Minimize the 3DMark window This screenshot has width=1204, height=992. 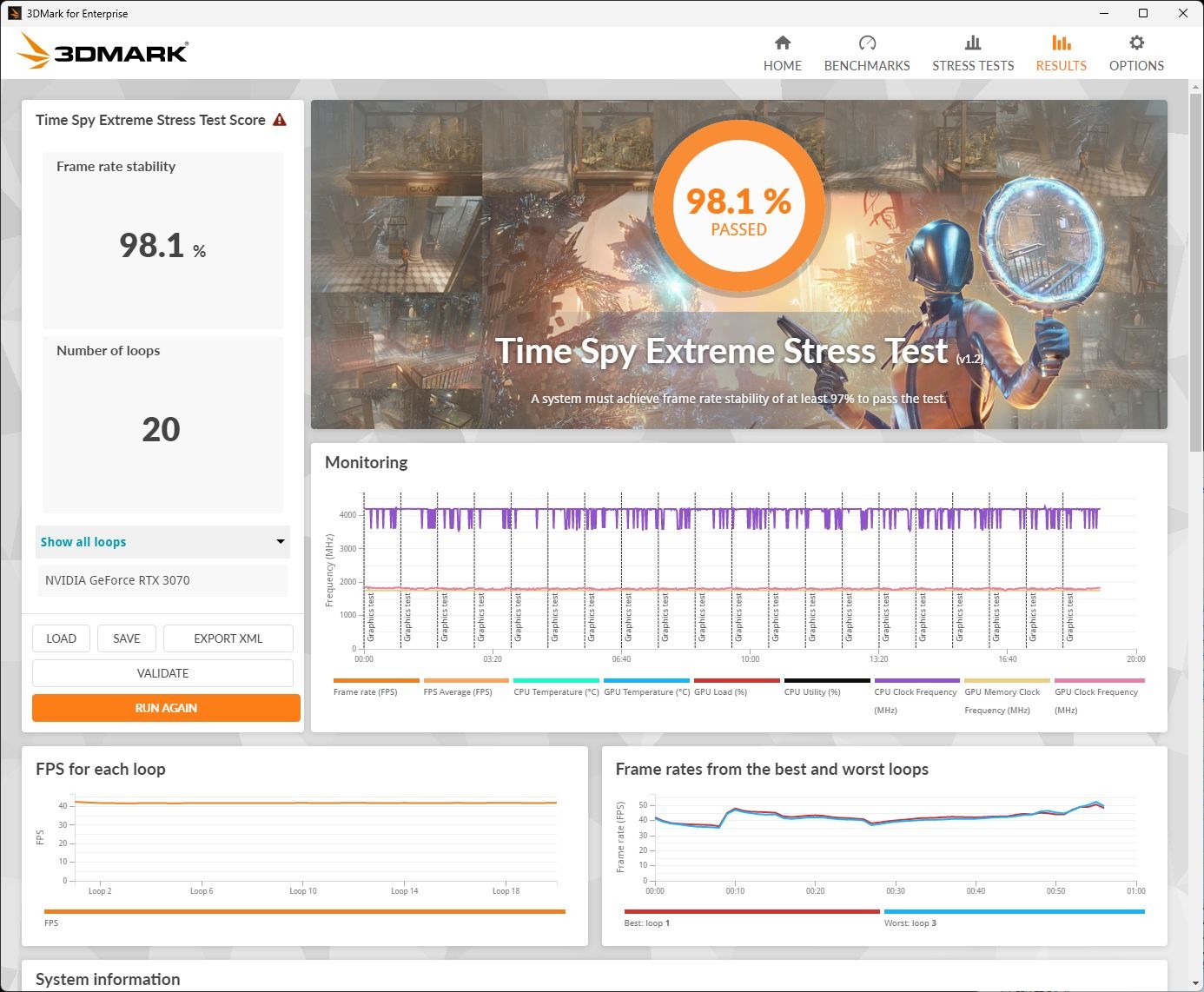coord(1104,13)
